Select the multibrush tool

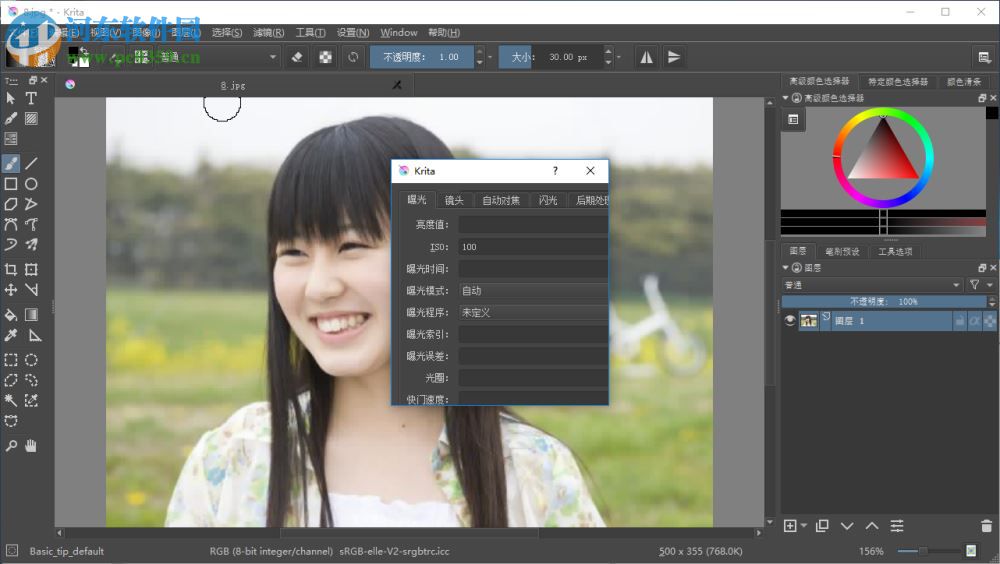point(31,244)
